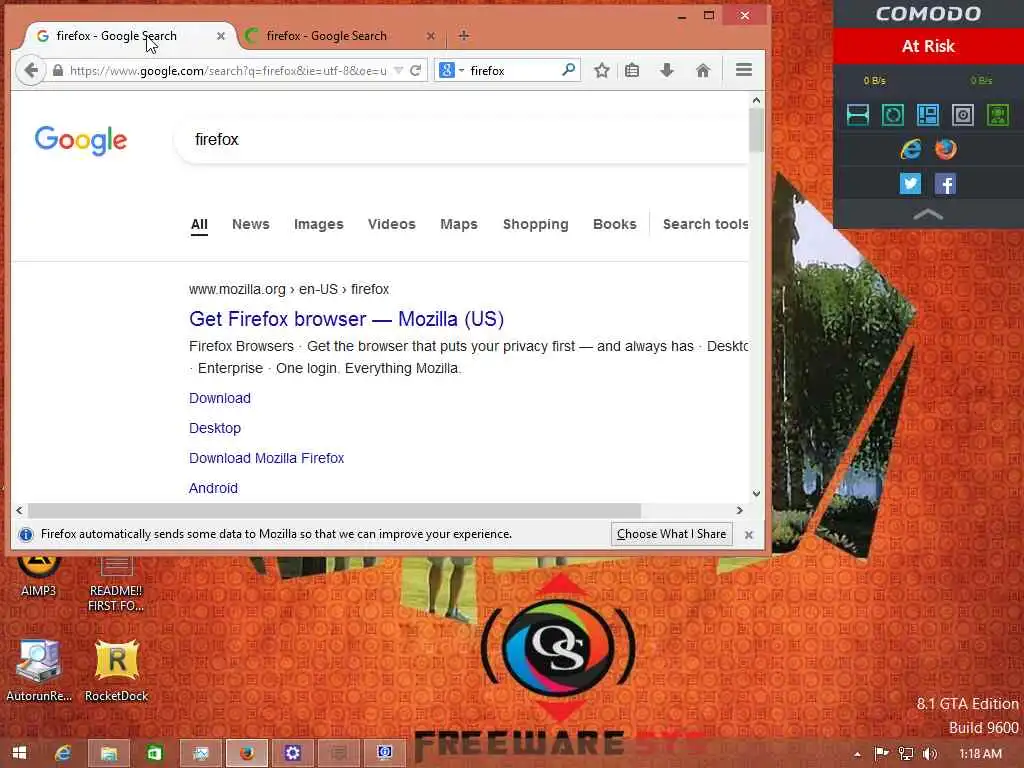Click search magnifier in Firefox search box
Image resolution: width=1024 pixels, height=768 pixels.
point(568,70)
